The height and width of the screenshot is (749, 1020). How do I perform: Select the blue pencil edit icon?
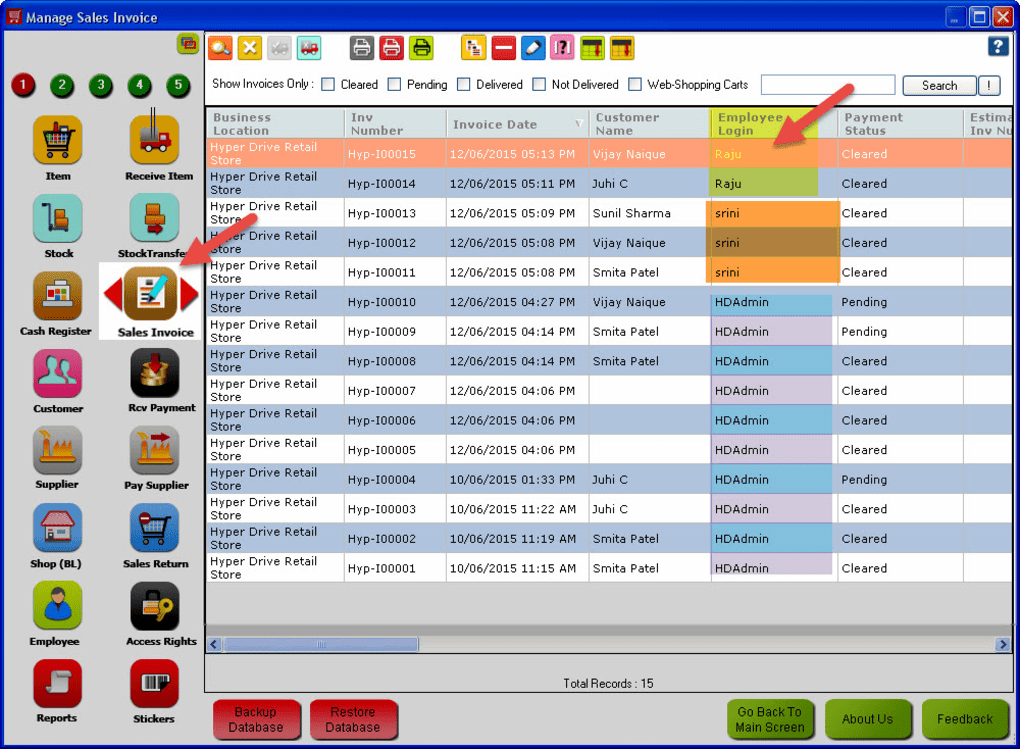click(532, 47)
